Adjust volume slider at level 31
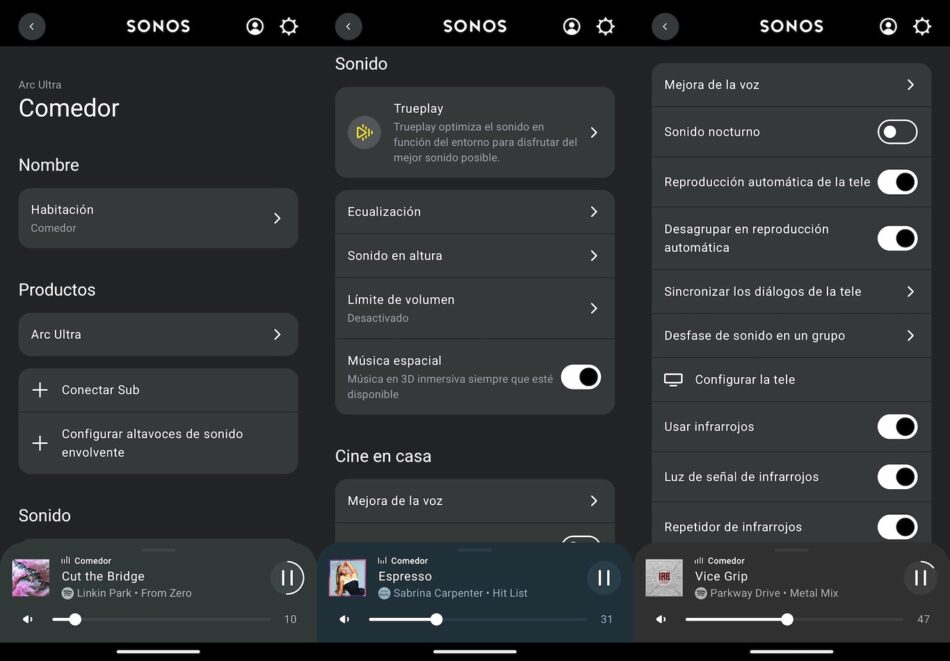 coord(436,619)
